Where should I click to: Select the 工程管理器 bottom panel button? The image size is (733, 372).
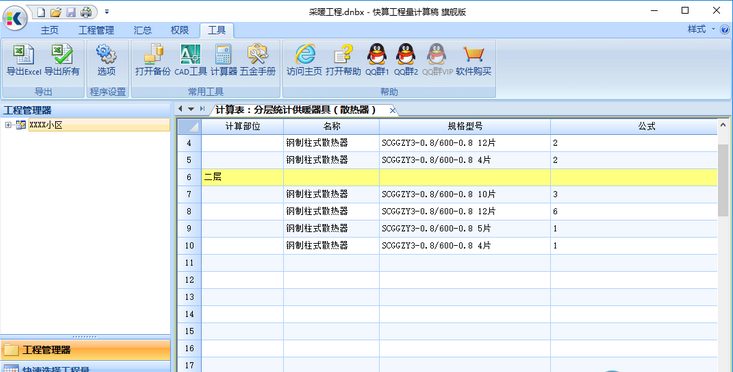click(x=85, y=350)
